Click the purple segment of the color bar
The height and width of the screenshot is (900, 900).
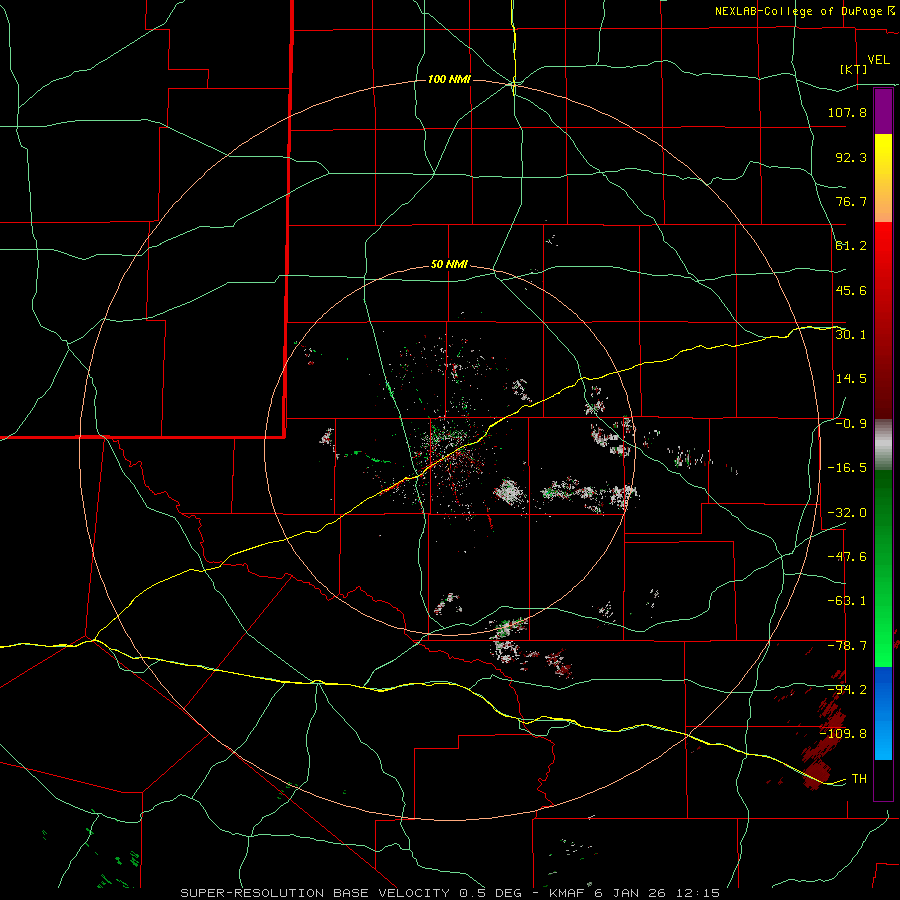883,112
